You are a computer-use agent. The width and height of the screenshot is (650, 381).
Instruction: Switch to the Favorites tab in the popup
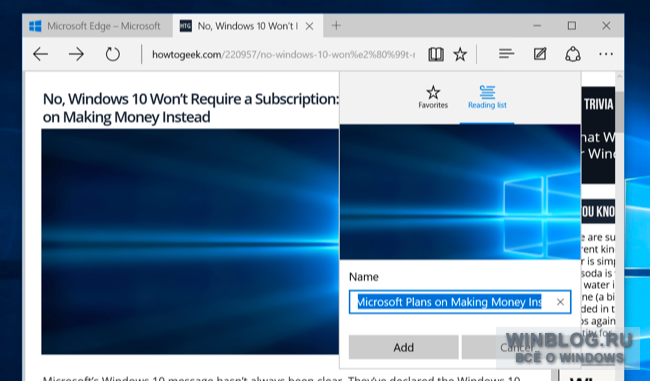coord(433,97)
